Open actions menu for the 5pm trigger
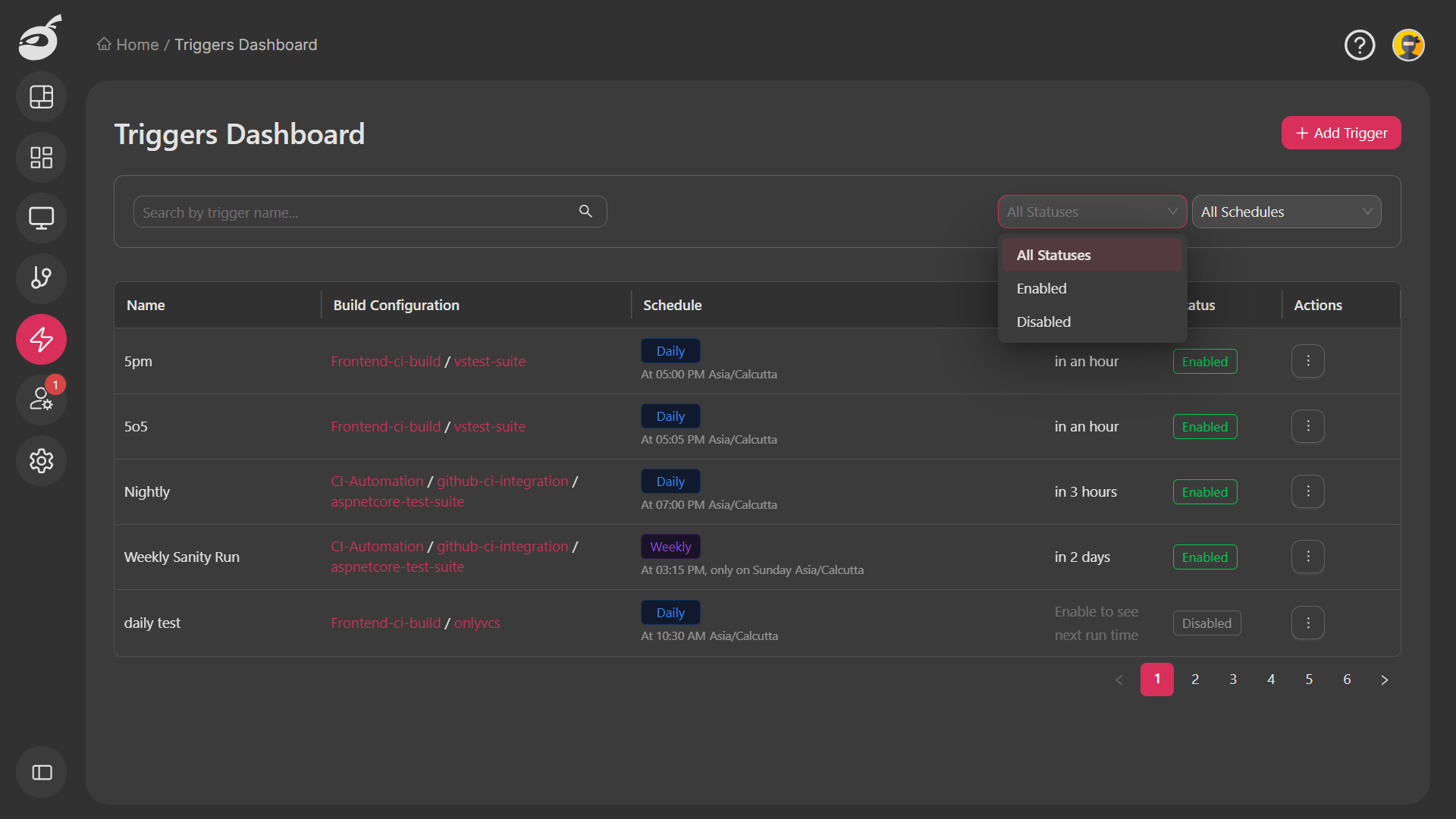This screenshot has width=1456, height=819. pyautogui.click(x=1307, y=361)
